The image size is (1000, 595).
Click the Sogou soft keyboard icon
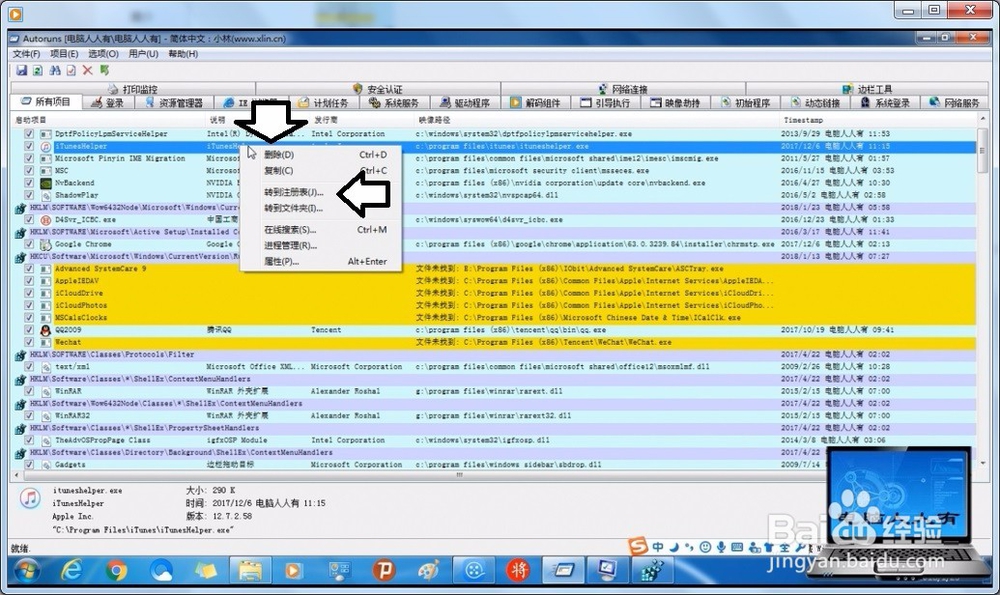point(737,547)
